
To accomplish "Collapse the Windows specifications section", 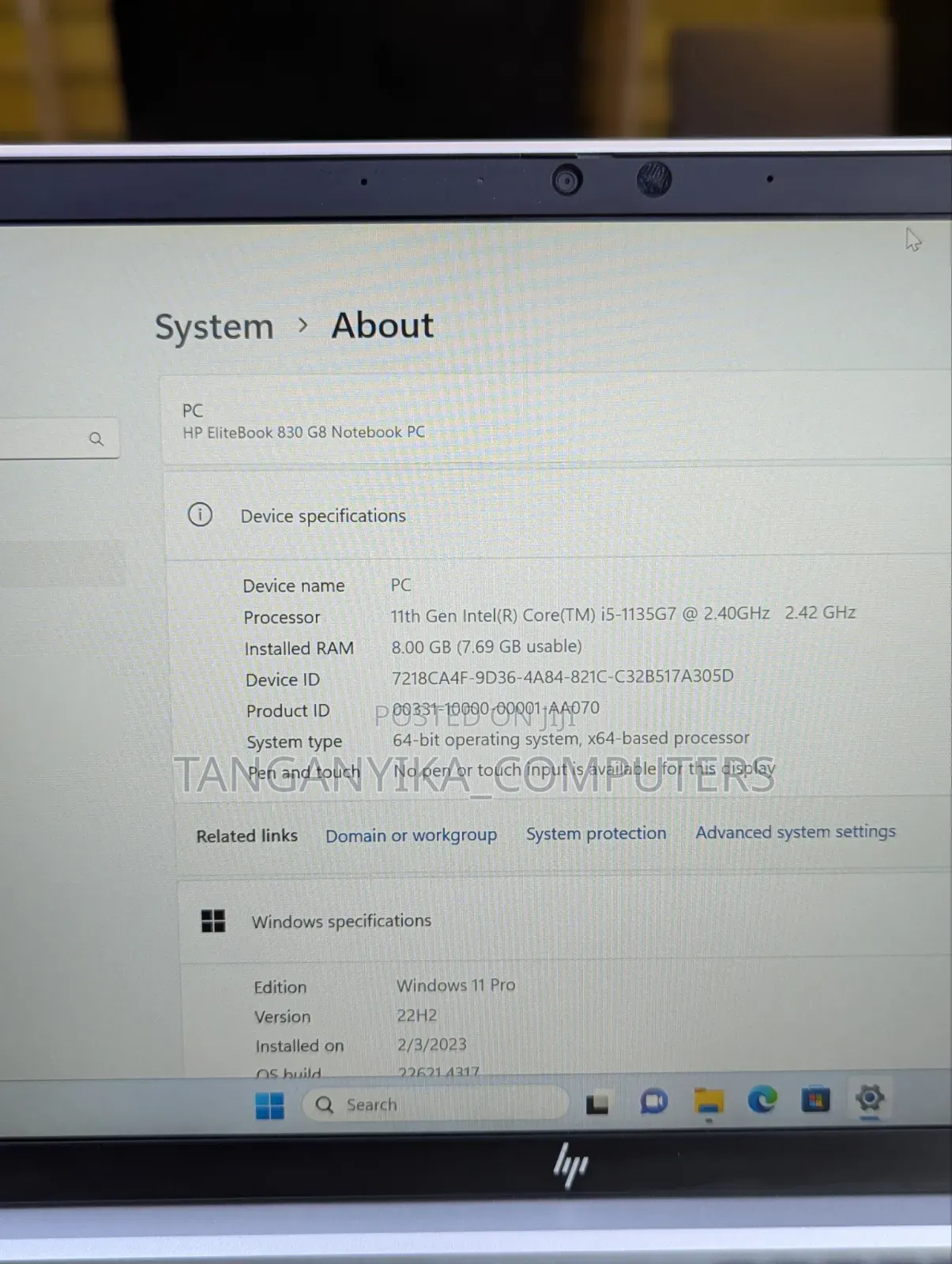I will [x=566, y=920].
